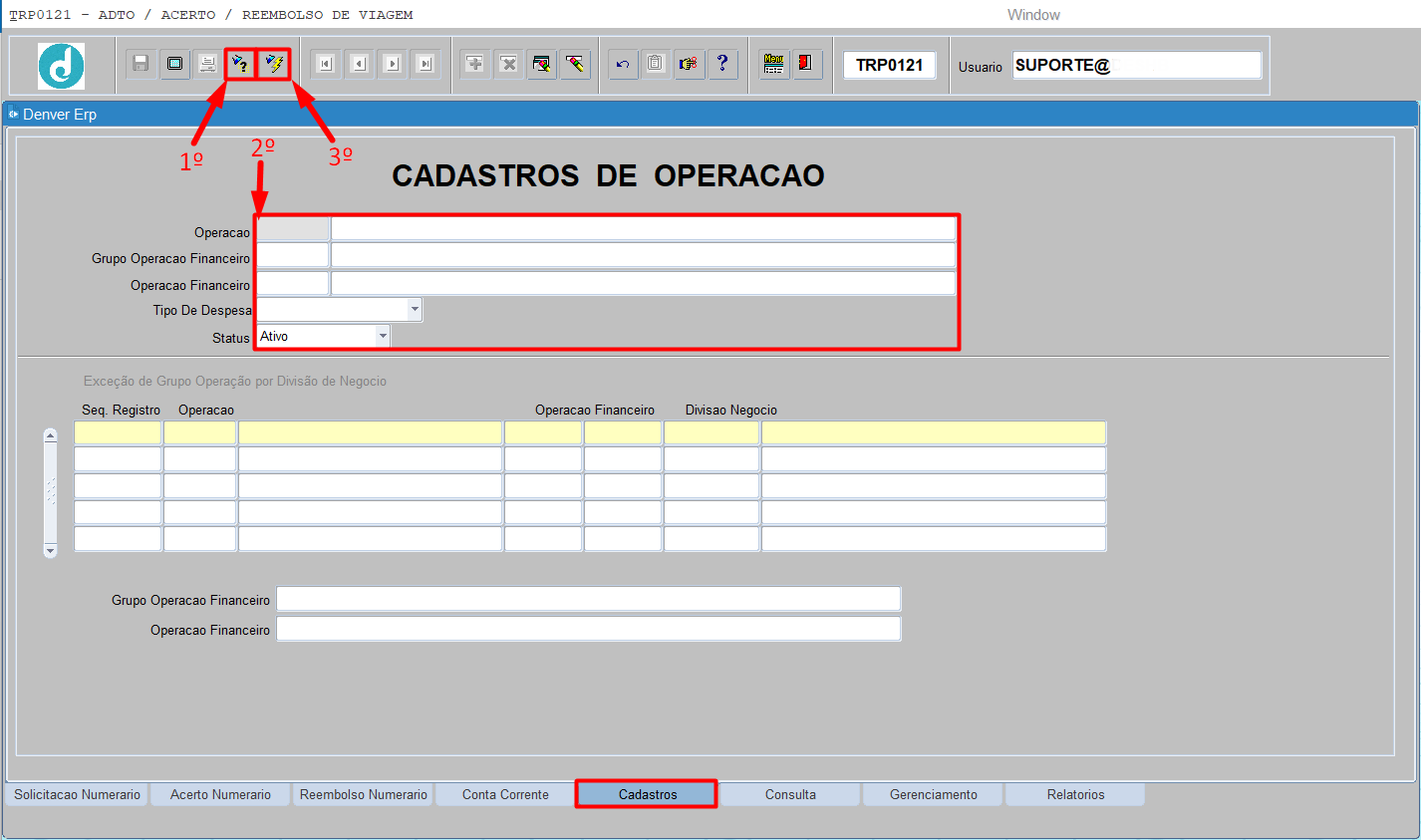Screen dimensions: 1421x840
Task: Click the Delete Record X icon
Action: (x=508, y=64)
